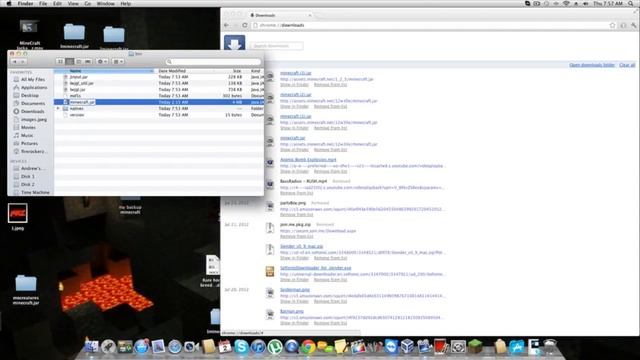Screen dimensions: 640x360
Task: Switch Finder to icon view
Action: coord(60,62)
